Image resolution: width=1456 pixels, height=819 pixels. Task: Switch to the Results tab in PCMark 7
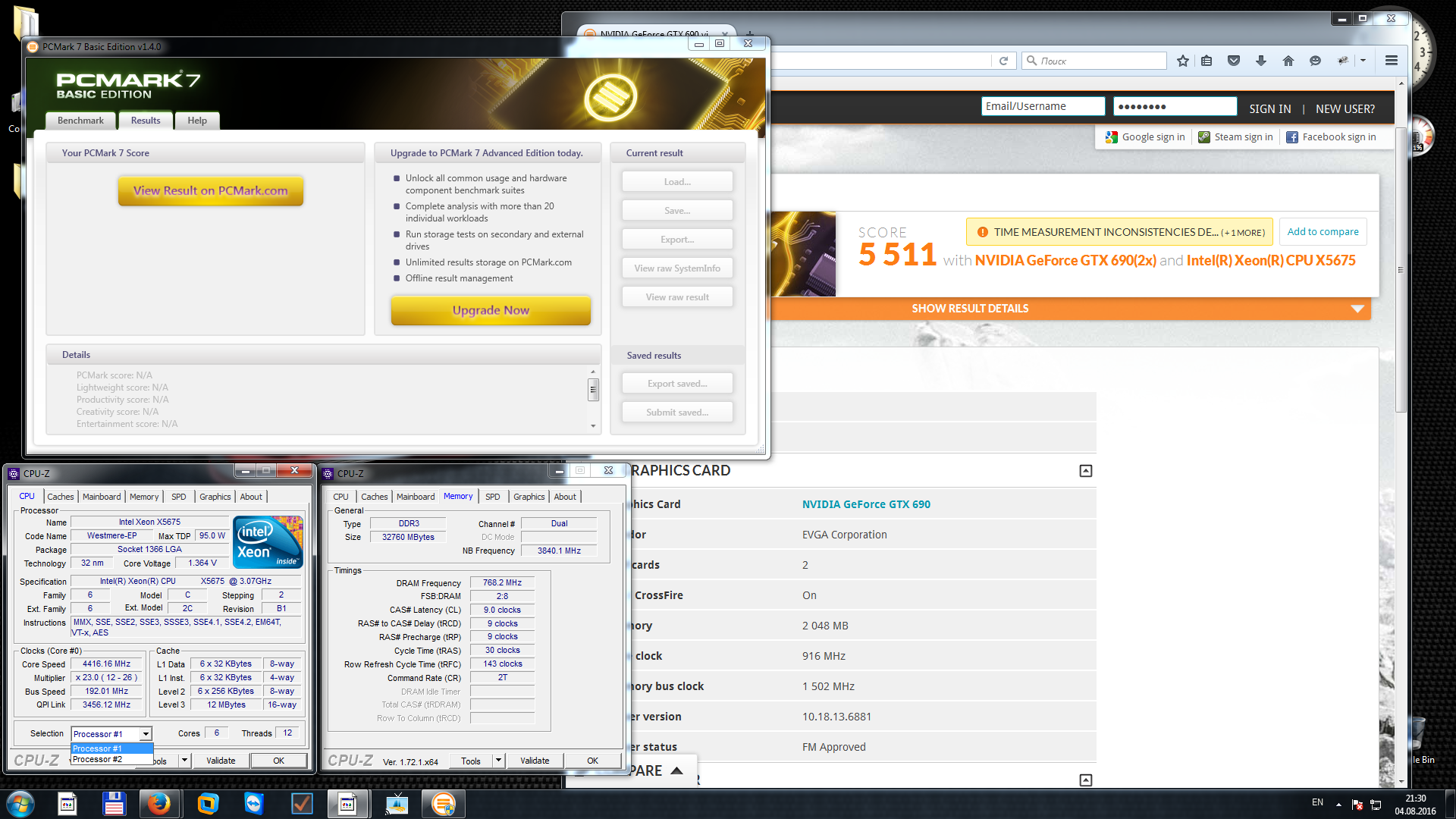(x=146, y=121)
